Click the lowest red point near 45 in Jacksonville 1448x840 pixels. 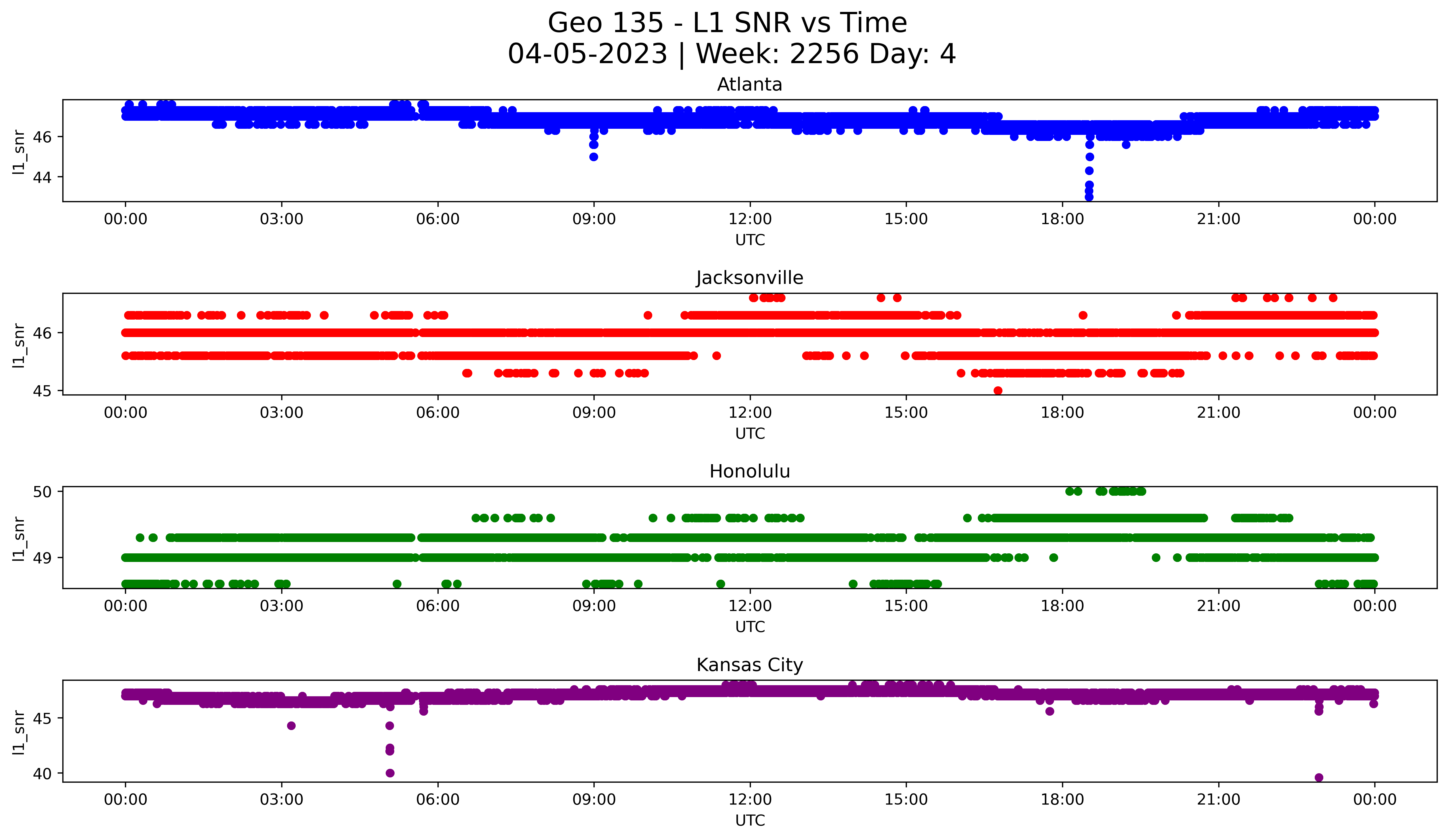998,391
